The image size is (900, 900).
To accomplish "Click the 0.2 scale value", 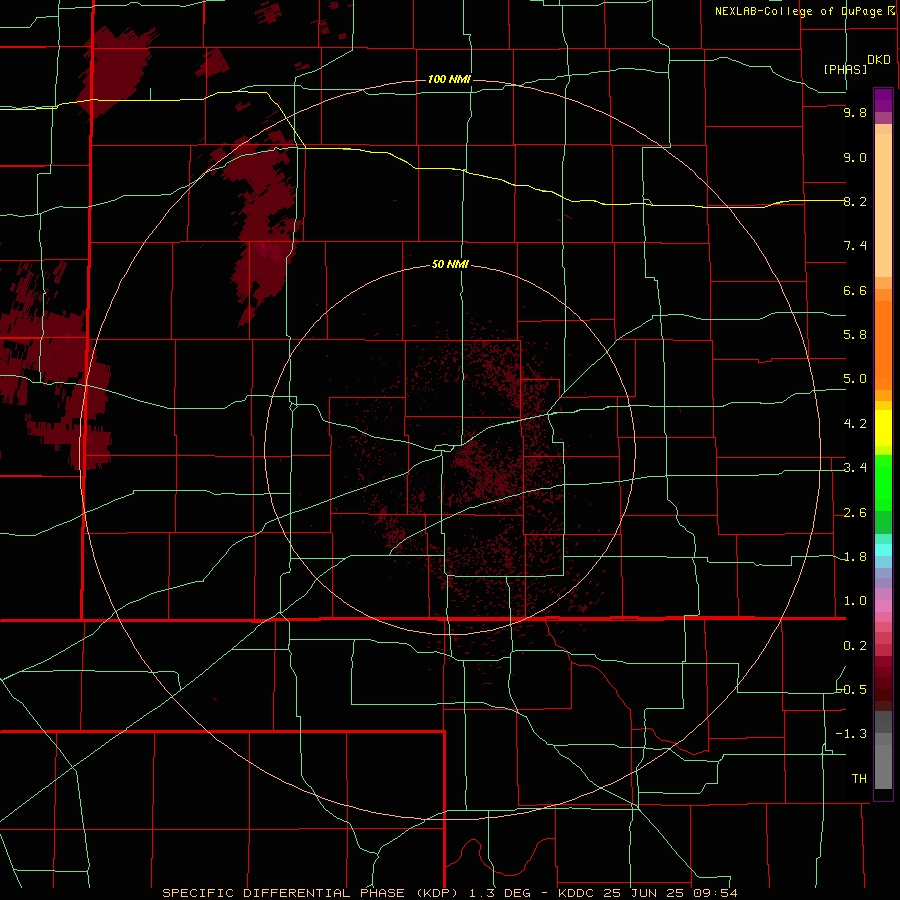I will tap(855, 646).
